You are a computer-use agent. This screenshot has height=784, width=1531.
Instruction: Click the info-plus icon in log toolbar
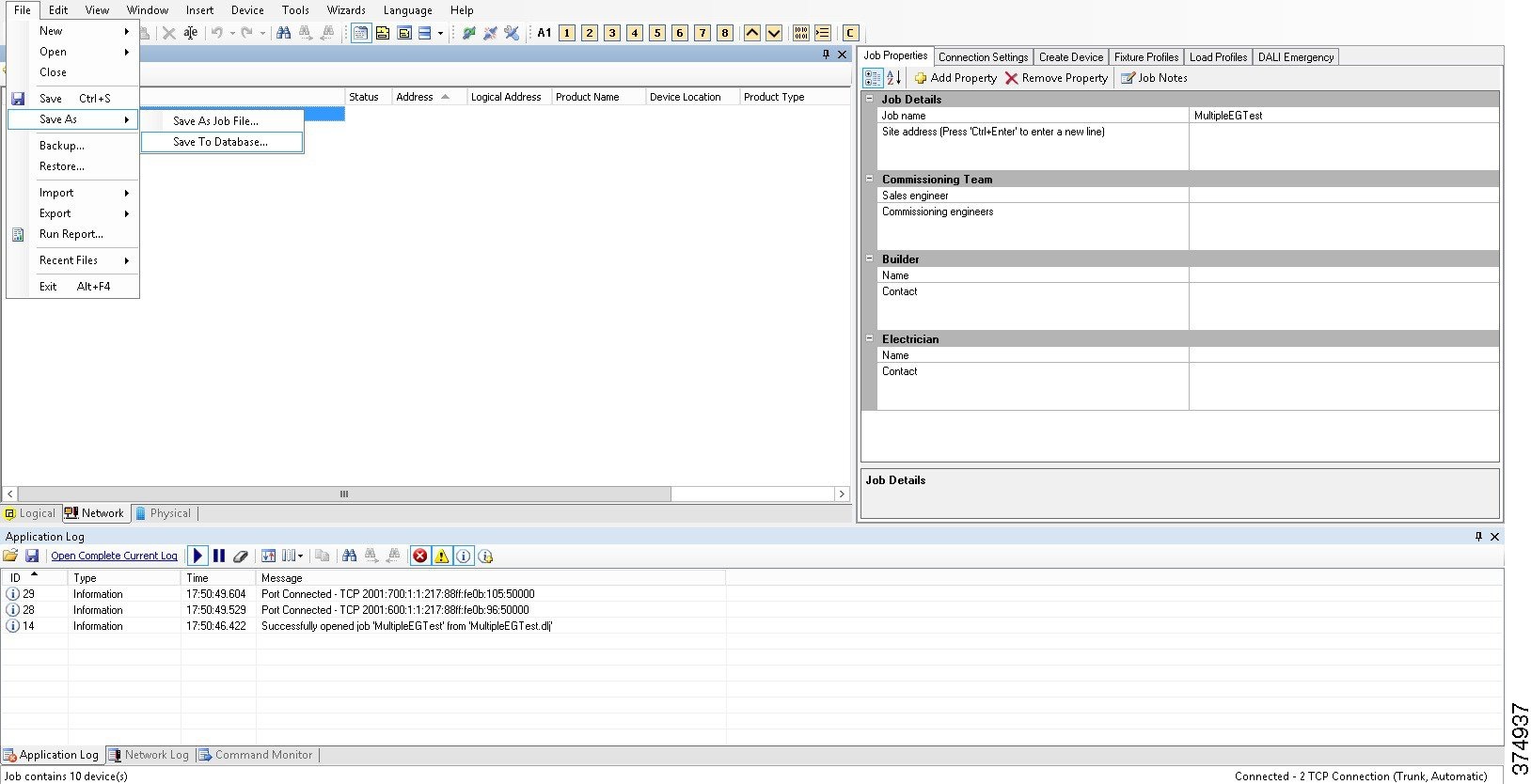point(486,556)
